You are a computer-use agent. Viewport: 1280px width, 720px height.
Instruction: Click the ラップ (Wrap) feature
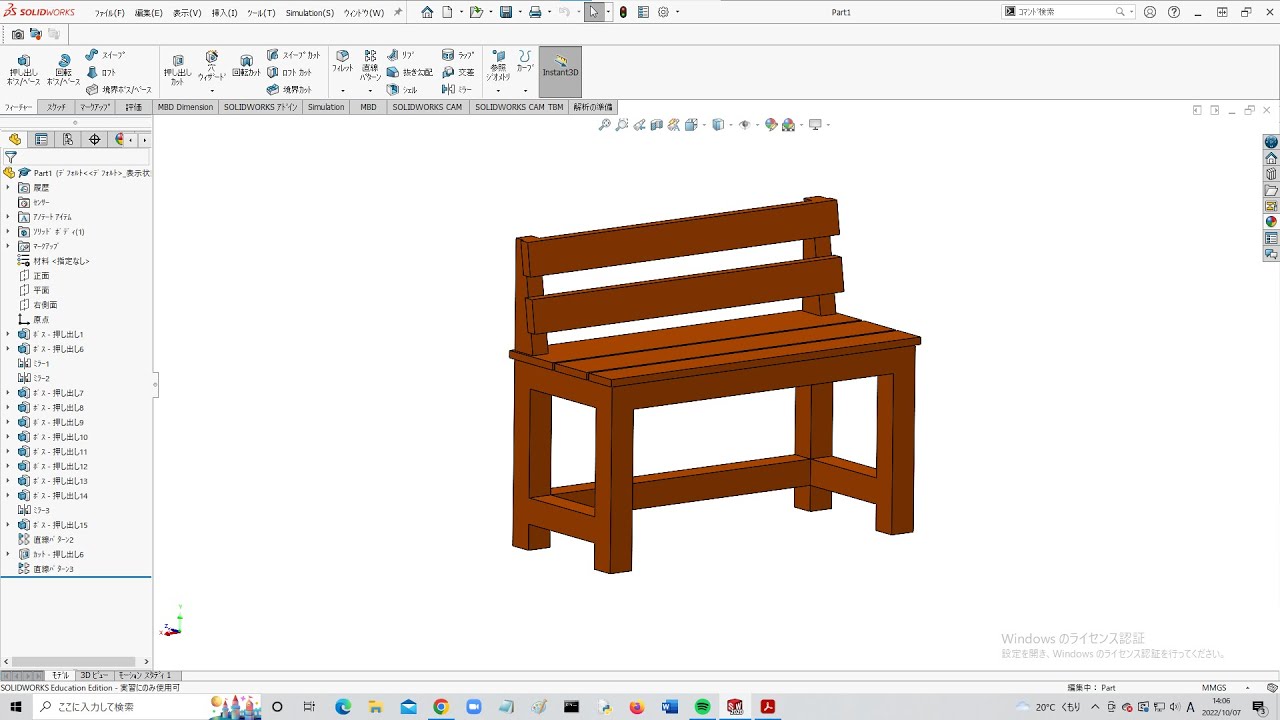tap(458, 56)
